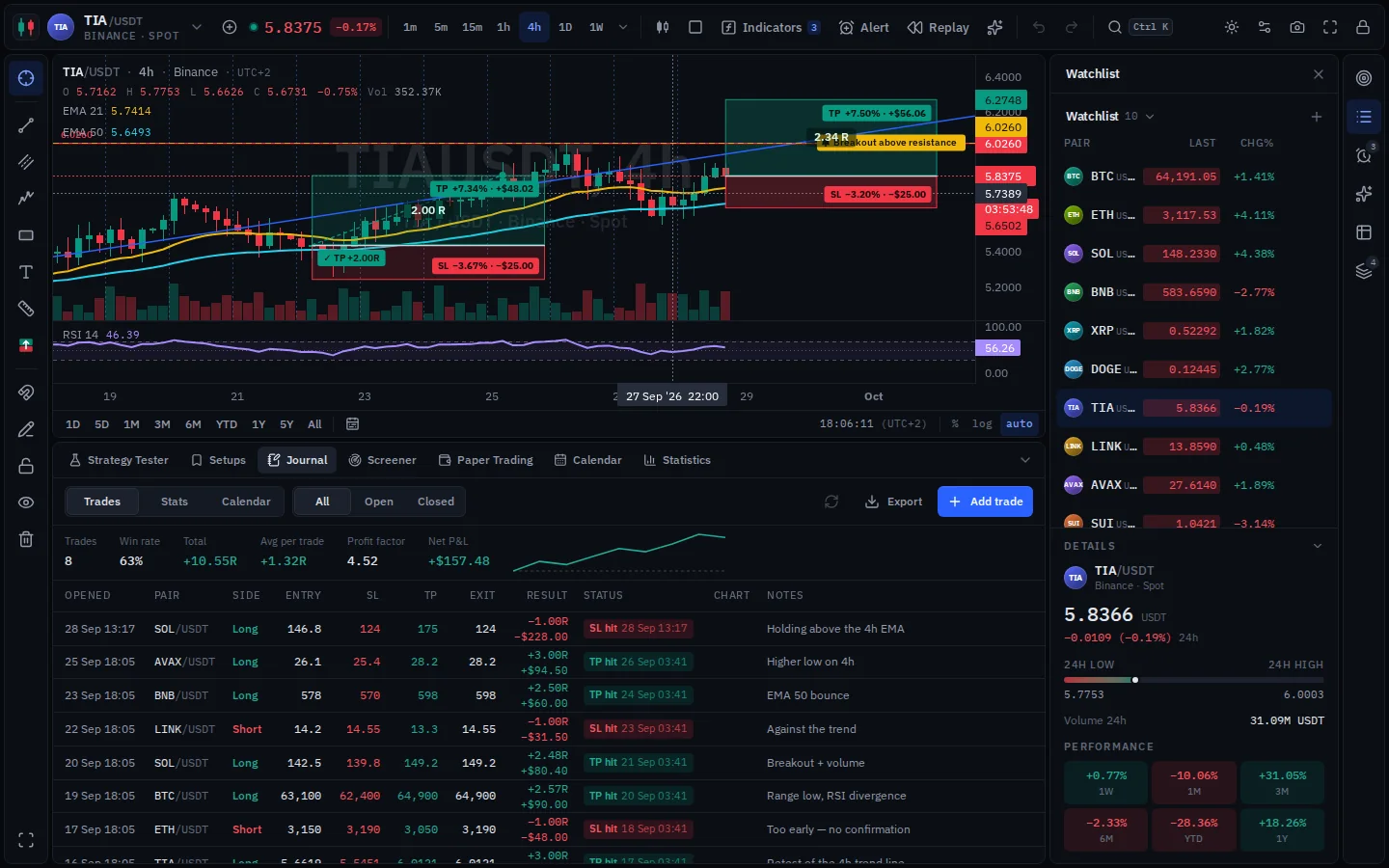1389x868 pixels.
Task: Start bar Replay mode
Action: [939, 27]
